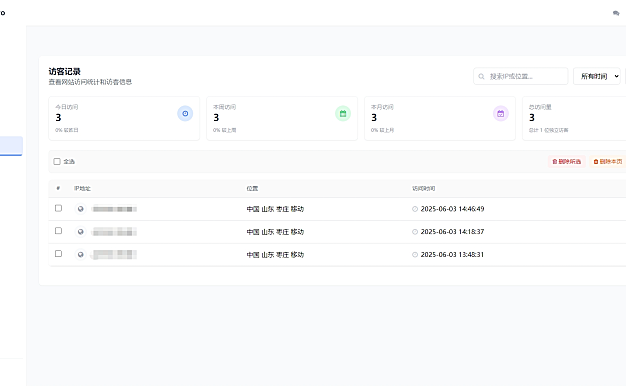626x386 pixels.
Task: Click globe icon in 13:48:31 row
Action: (81, 254)
